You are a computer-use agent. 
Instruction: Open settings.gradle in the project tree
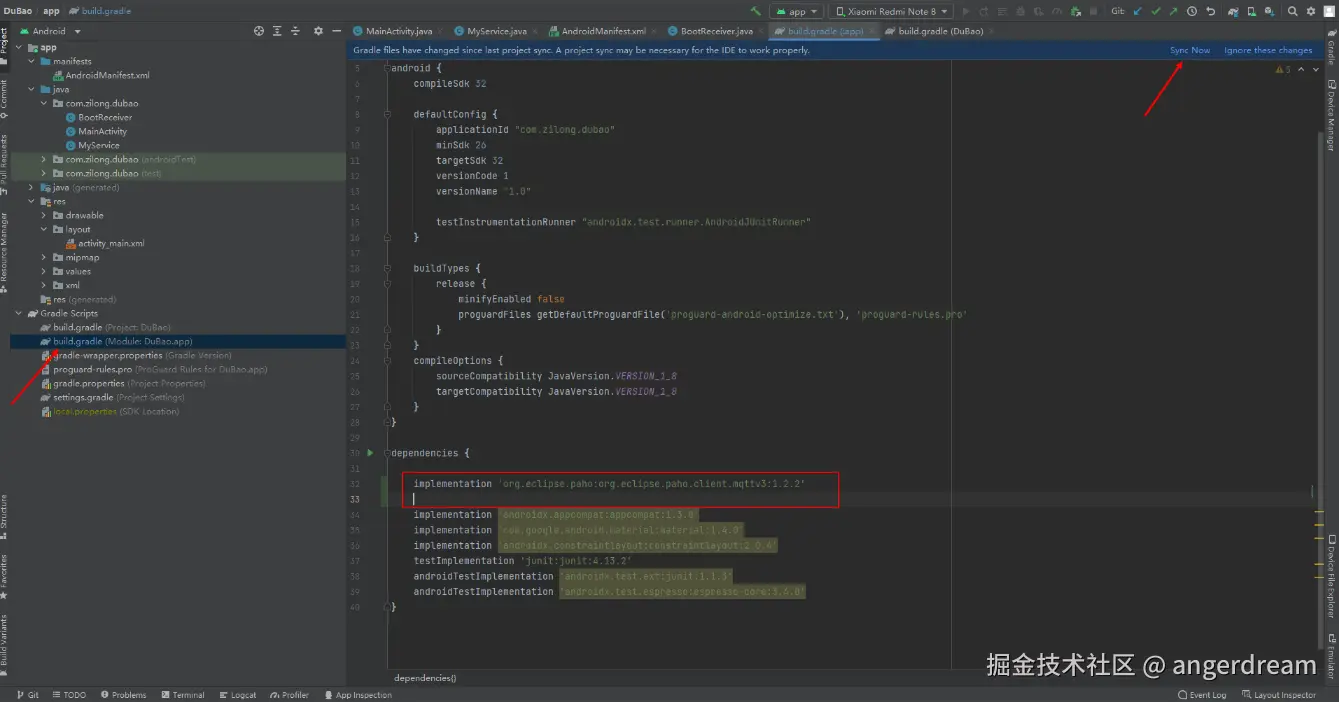83,397
